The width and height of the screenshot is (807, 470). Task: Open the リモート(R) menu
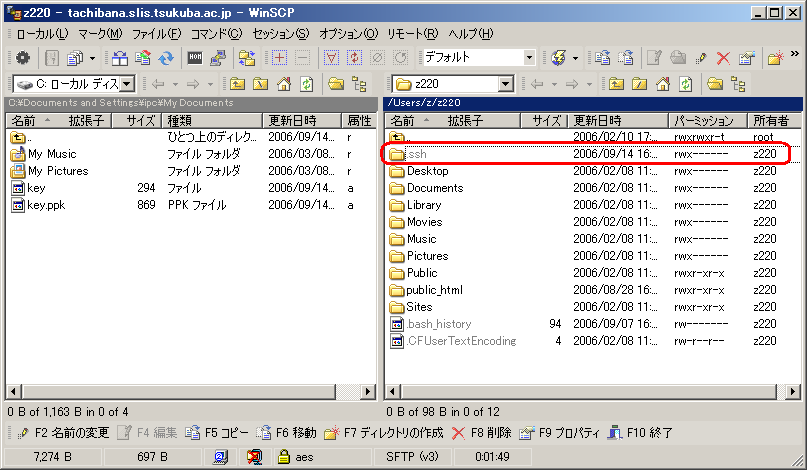pyautogui.click(x=412, y=34)
